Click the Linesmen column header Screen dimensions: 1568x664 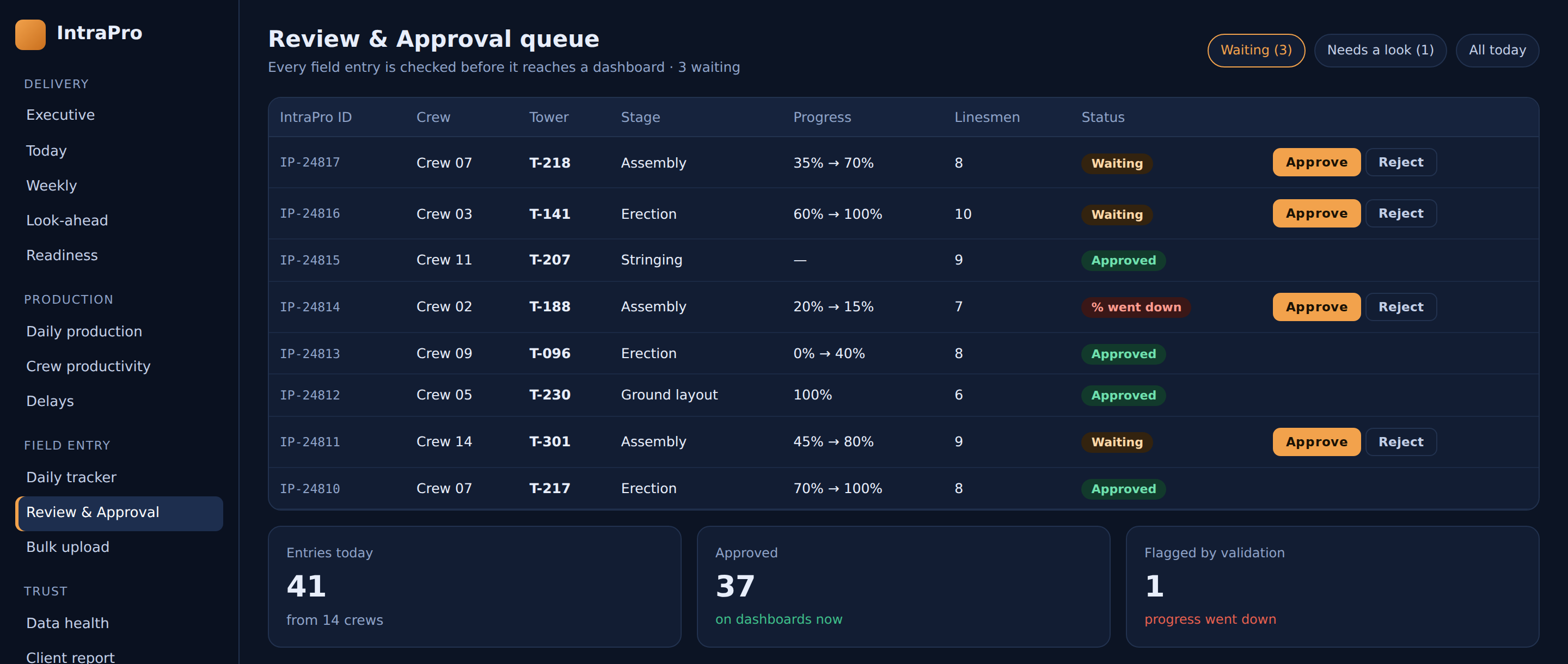click(x=987, y=118)
